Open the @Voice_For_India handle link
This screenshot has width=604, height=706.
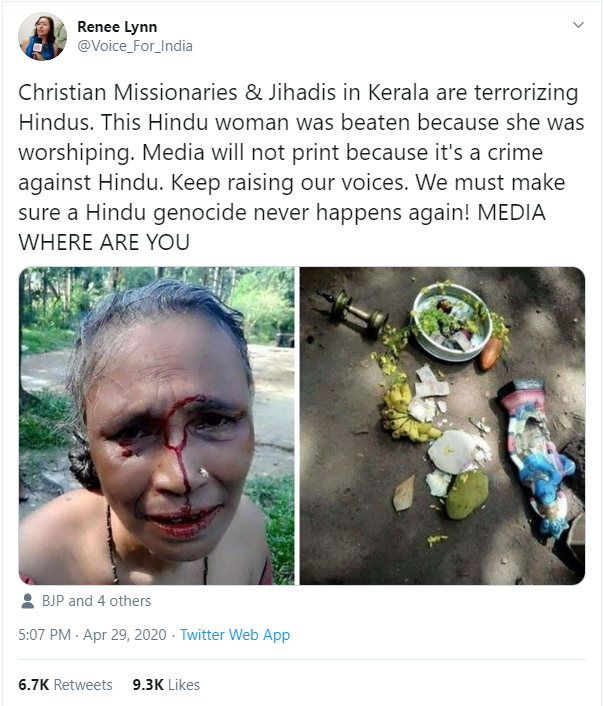(x=135, y=46)
